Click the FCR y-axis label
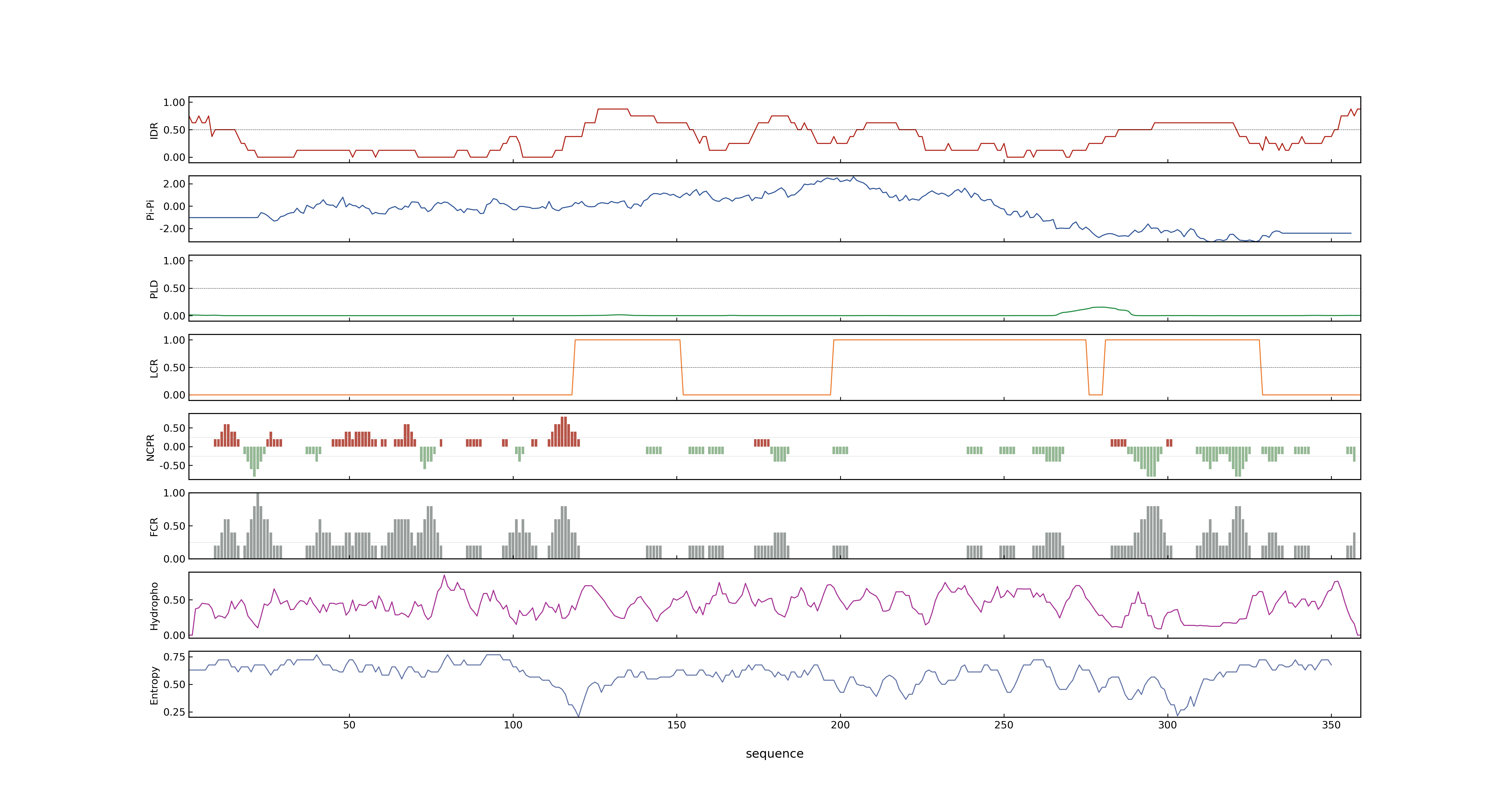Image resolution: width=1512 pixels, height=806 pixels. (154, 526)
